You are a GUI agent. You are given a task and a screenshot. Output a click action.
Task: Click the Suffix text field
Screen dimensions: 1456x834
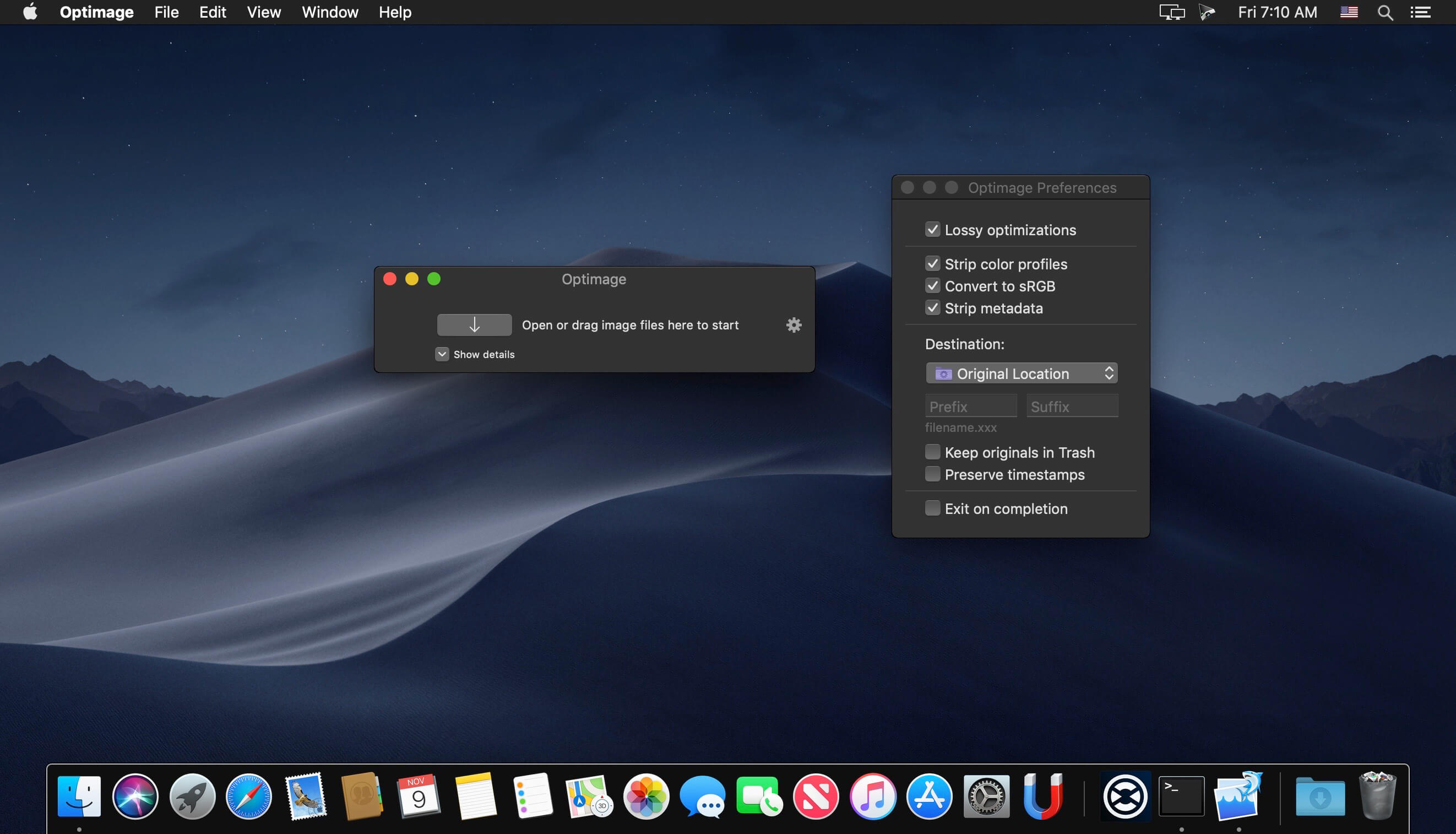click(x=1072, y=406)
